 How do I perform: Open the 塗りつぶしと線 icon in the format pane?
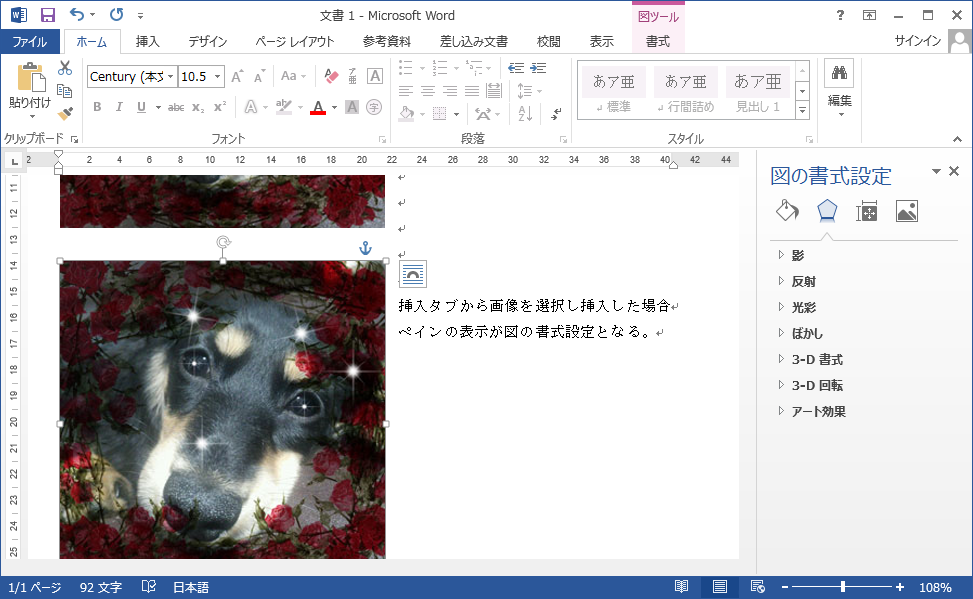point(786,211)
